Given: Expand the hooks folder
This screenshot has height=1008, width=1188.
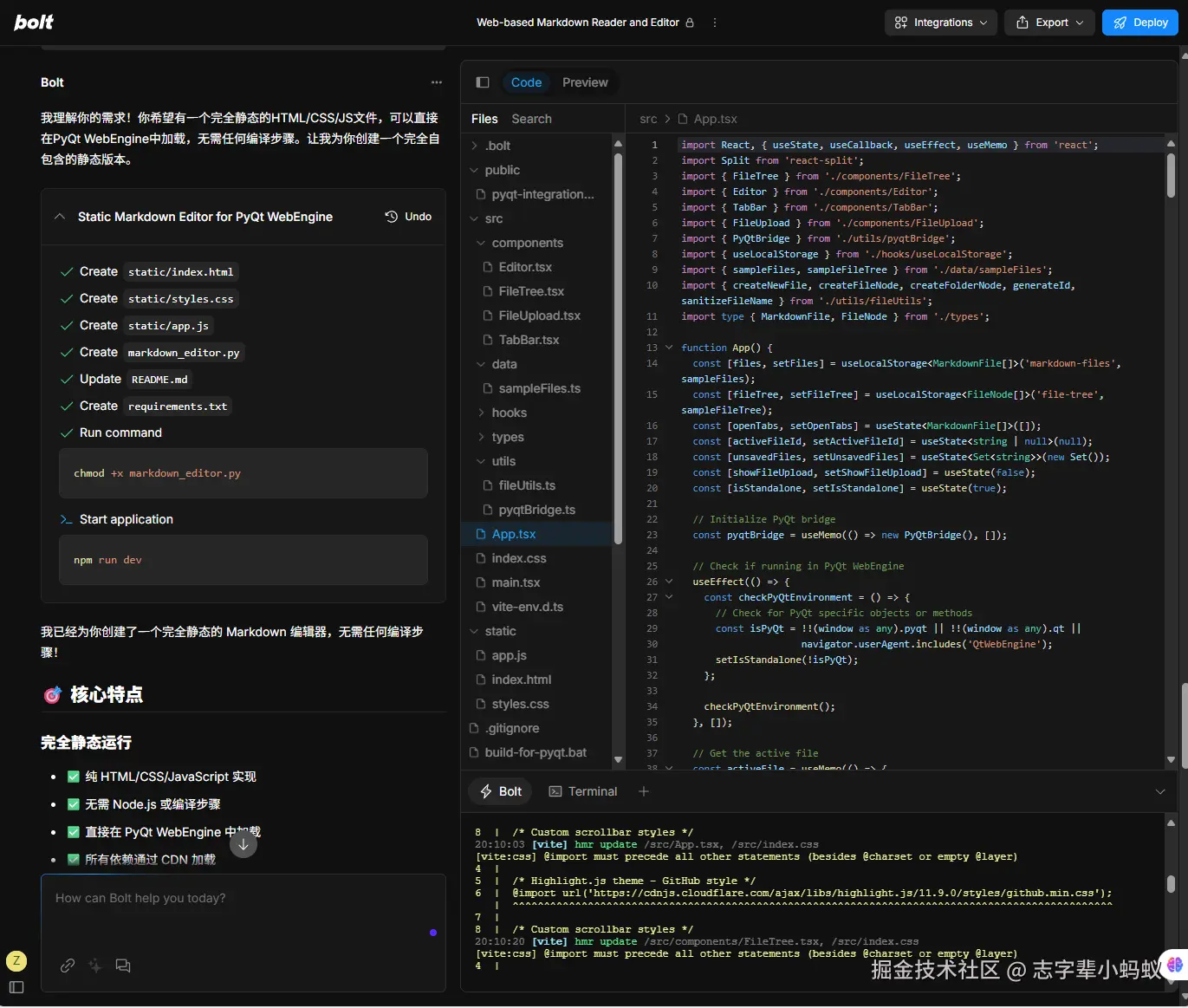Looking at the screenshot, I should click(x=509, y=413).
